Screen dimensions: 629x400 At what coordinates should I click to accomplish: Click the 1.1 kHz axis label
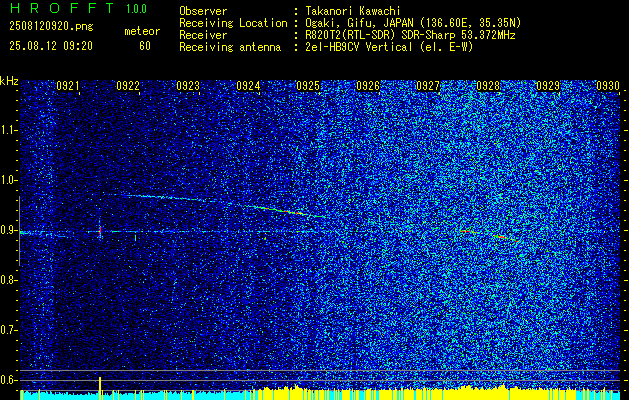pyautogui.click(x=8, y=130)
